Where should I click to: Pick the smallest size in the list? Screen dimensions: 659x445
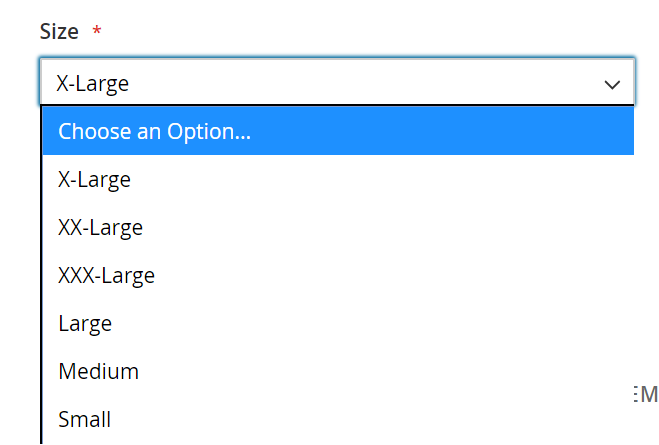click(x=85, y=419)
